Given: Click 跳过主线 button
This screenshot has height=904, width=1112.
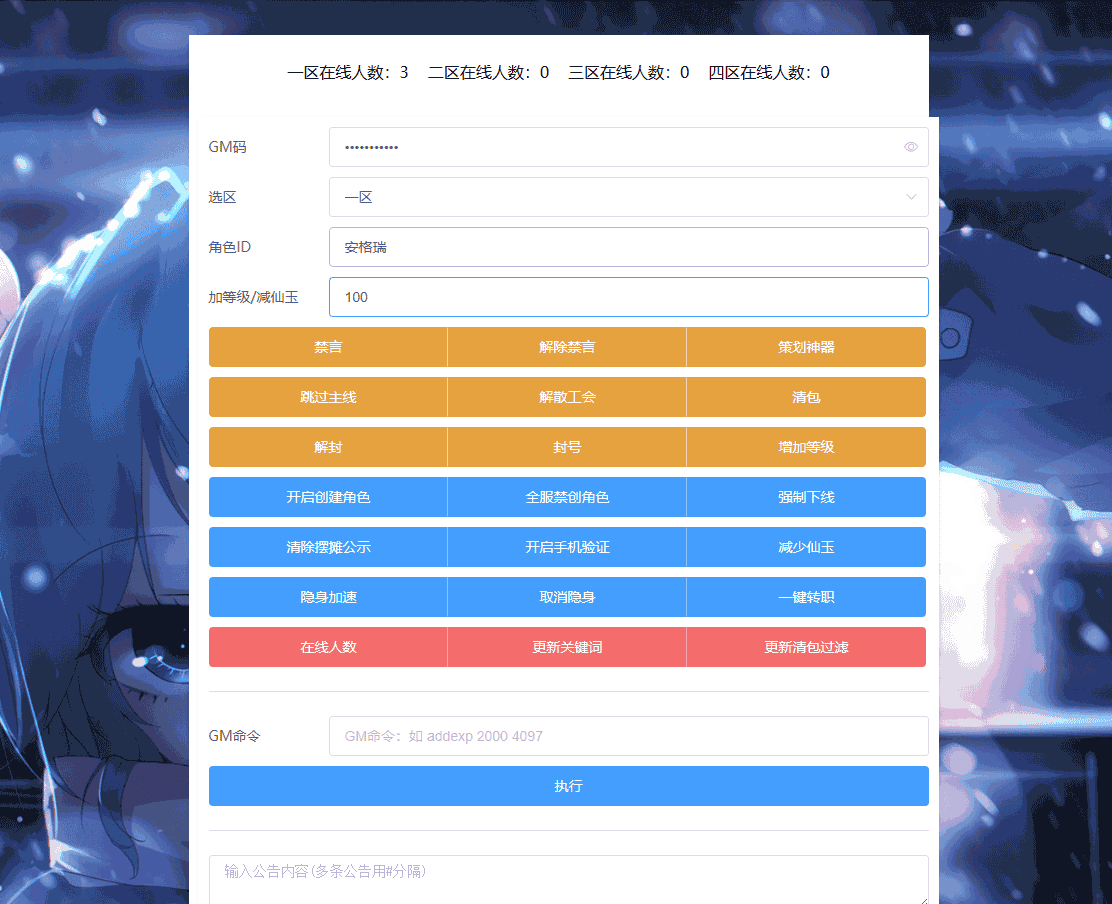Looking at the screenshot, I should [x=328, y=397].
